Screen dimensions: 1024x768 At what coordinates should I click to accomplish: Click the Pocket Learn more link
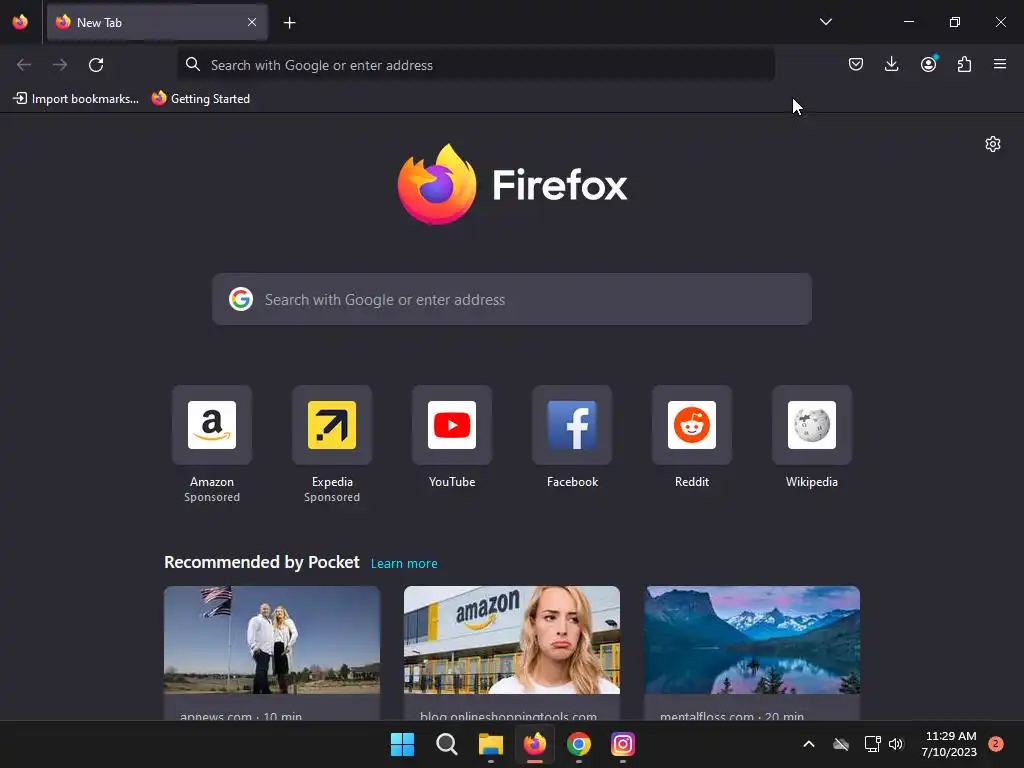(404, 564)
